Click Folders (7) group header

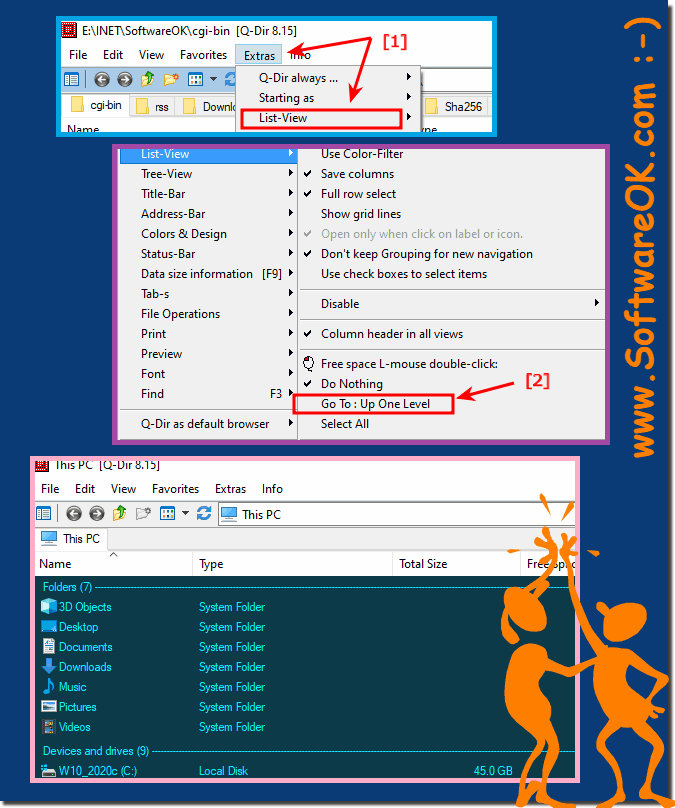point(67,587)
